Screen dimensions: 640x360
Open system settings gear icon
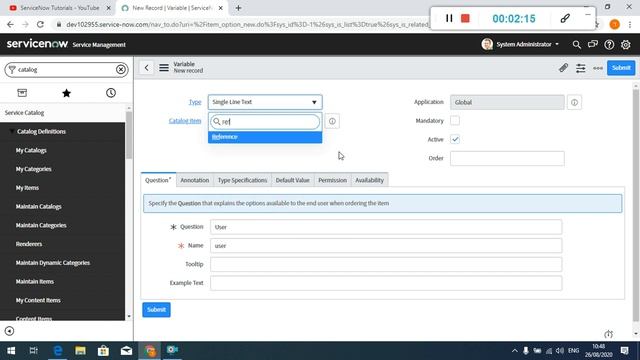tap(625, 44)
